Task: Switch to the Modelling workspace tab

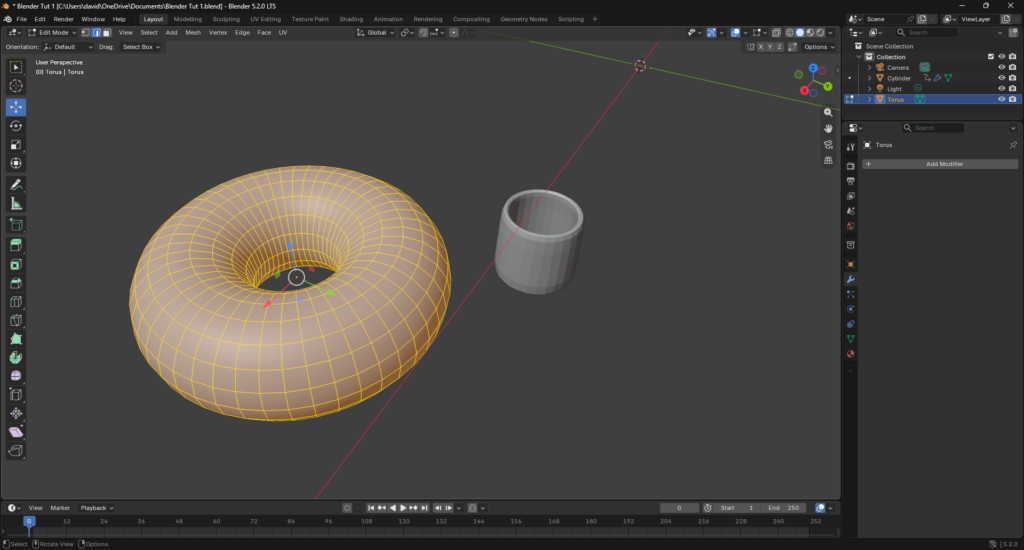Action: [187, 19]
